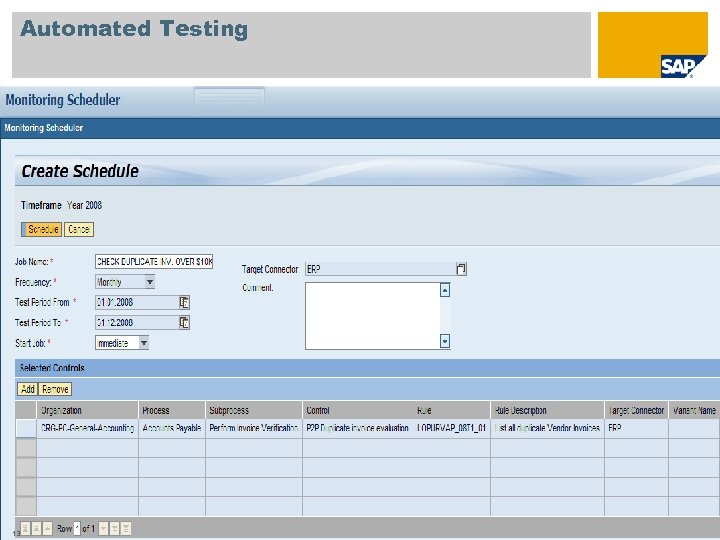Viewport: 720px width, 540px height.
Task: Click the Variant Name column header
Action: 694,410
